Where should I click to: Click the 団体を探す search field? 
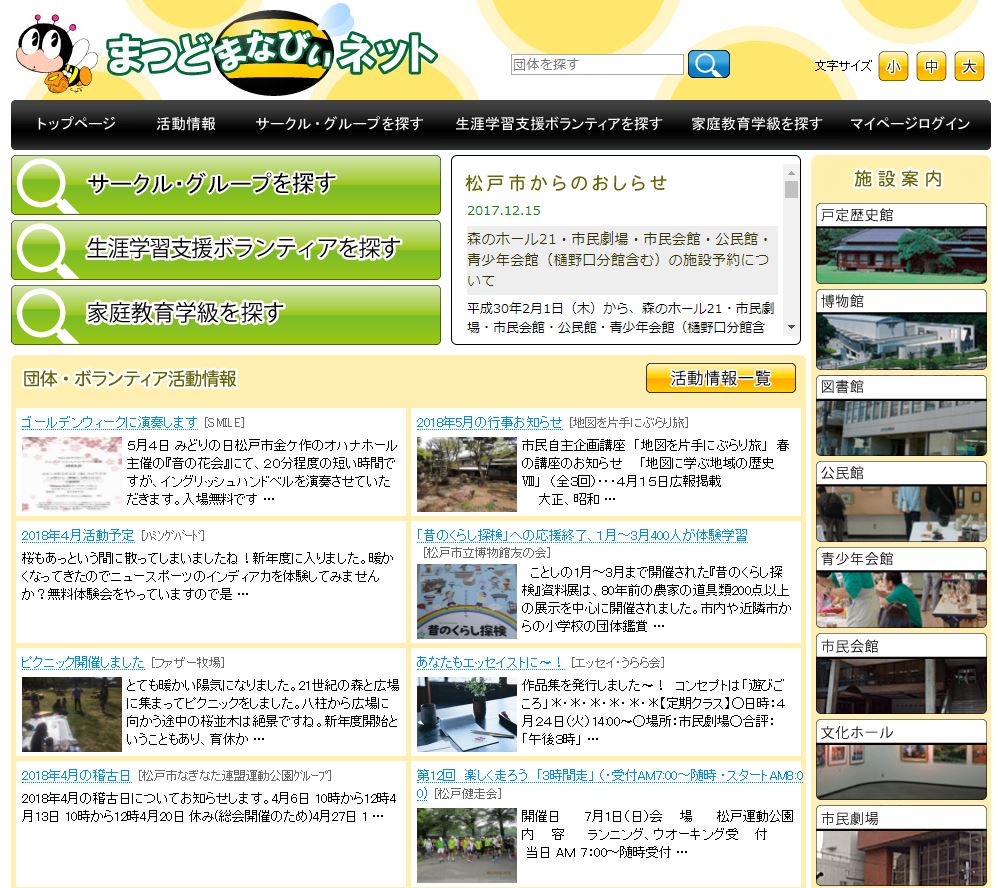click(x=597, y=65)
